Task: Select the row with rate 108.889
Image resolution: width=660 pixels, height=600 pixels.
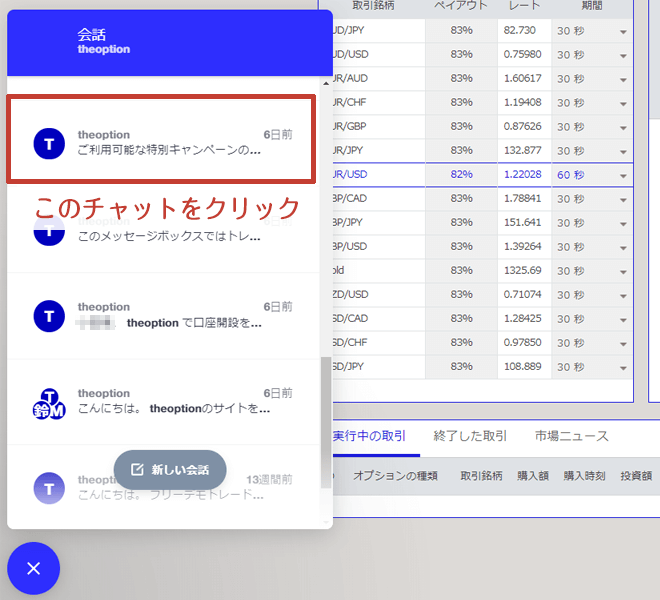Action: (x=483, y=366)
